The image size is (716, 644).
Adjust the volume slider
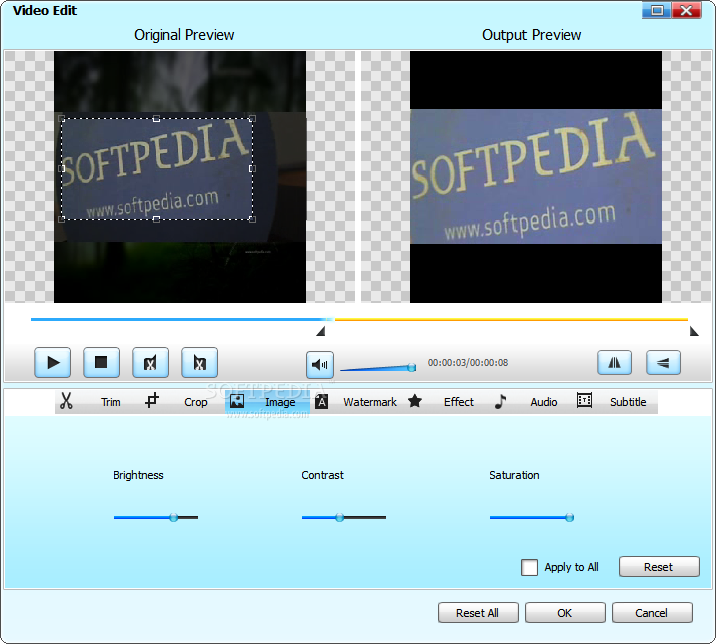pos(378,368)
